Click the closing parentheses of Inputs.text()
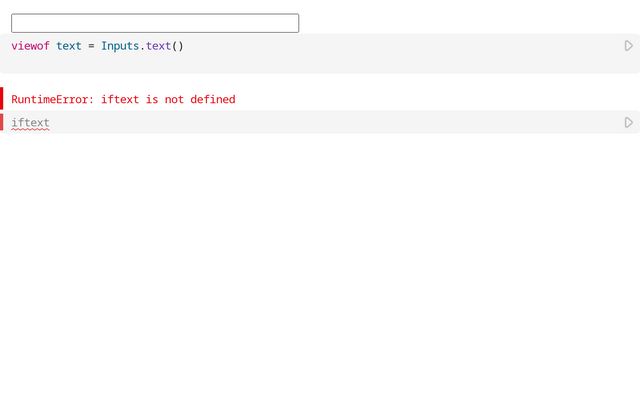640x400 pixels. pyautogui.click(x=178, y=46)
